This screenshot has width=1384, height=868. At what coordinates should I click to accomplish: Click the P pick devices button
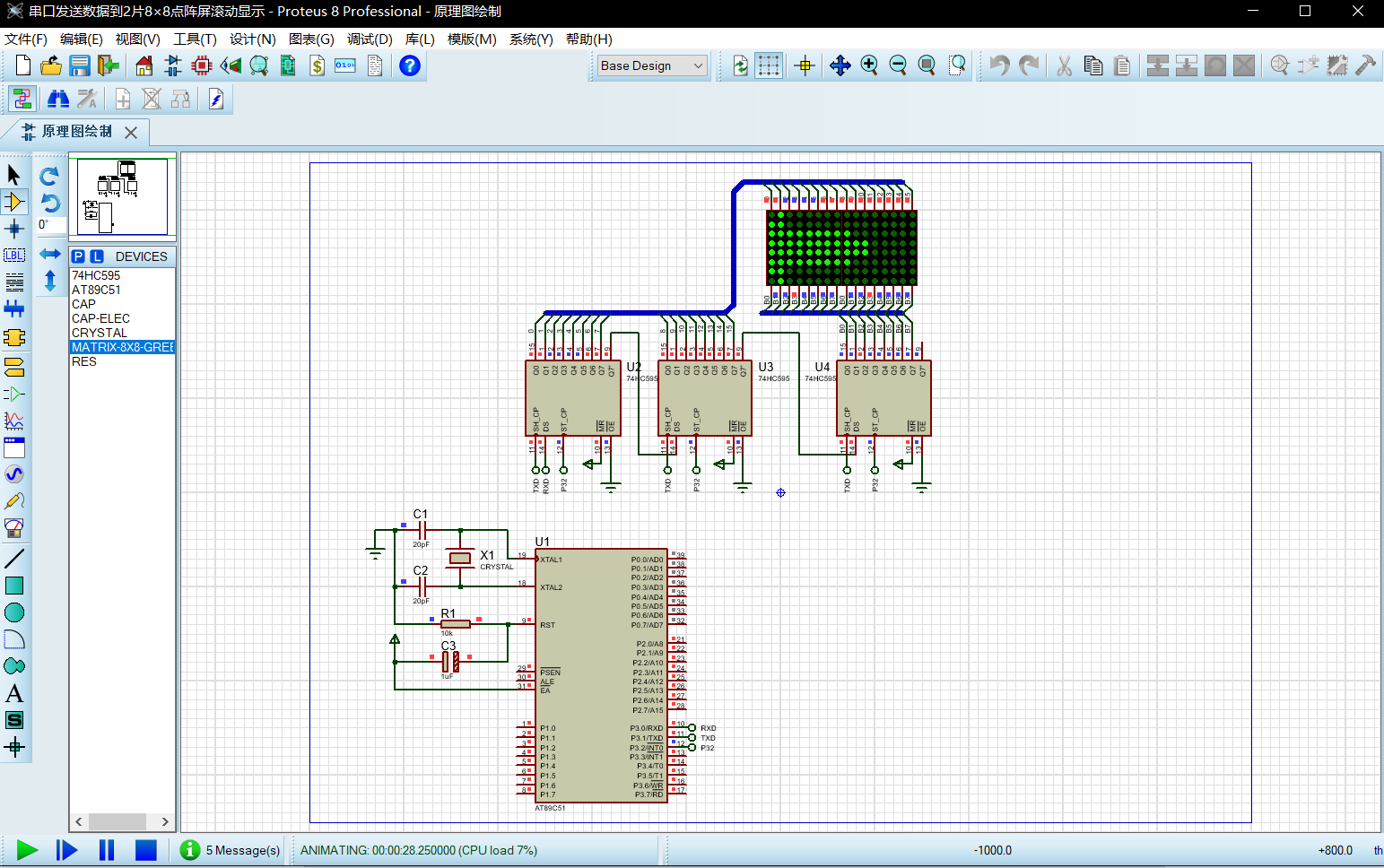click(x=79, y=256)
